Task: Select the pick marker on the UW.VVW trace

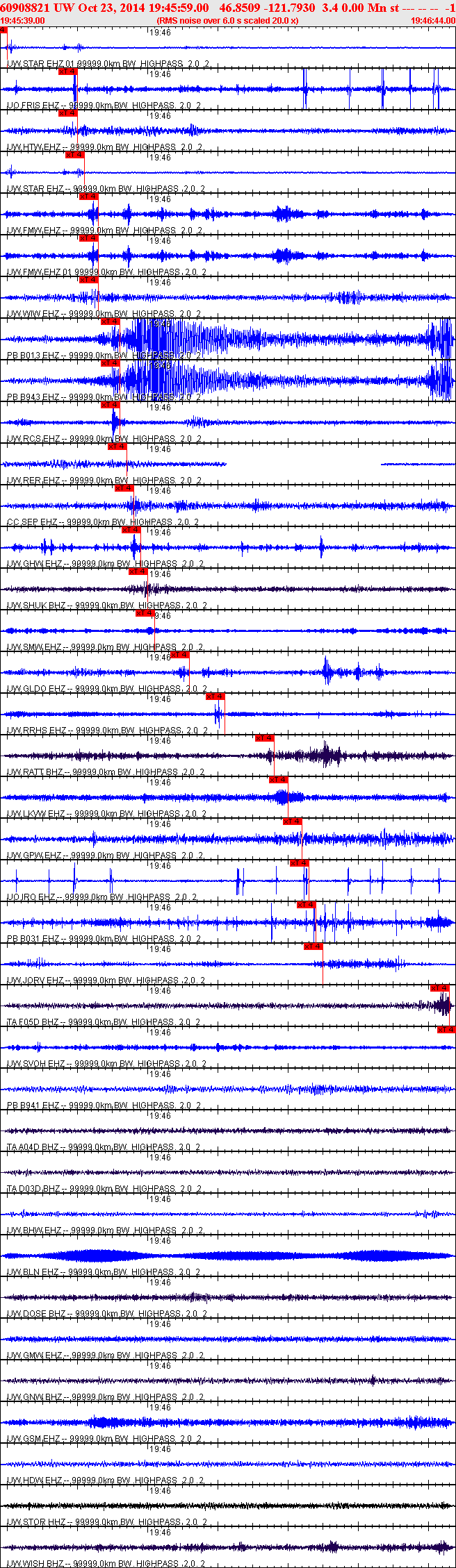Action: point(88,280)
